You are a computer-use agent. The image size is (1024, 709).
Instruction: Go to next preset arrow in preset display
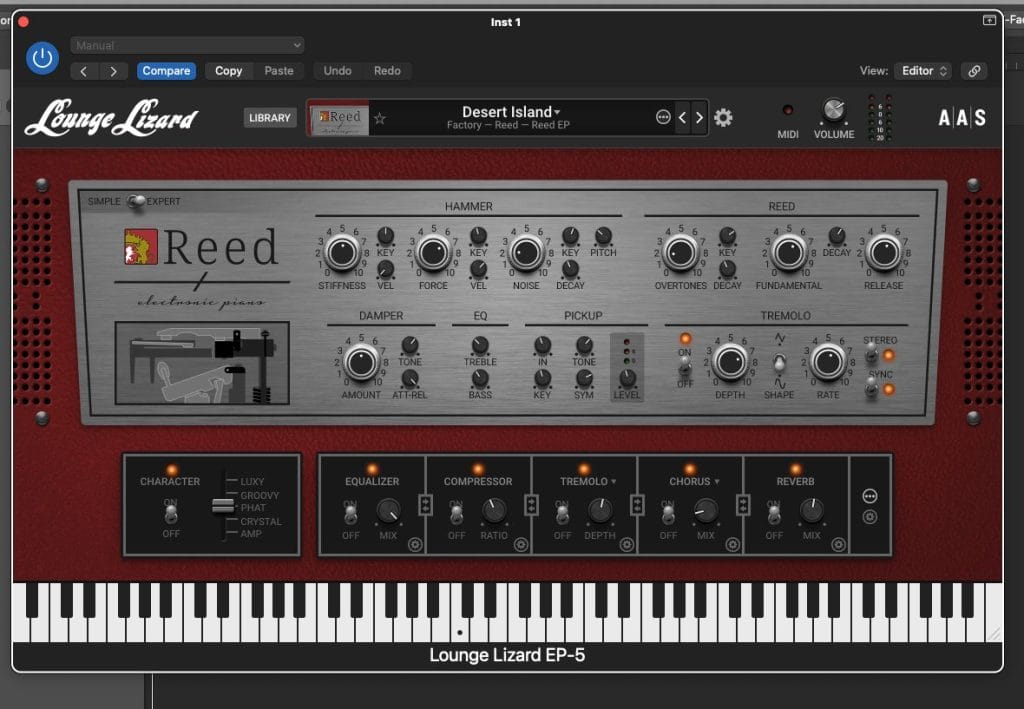699,118
